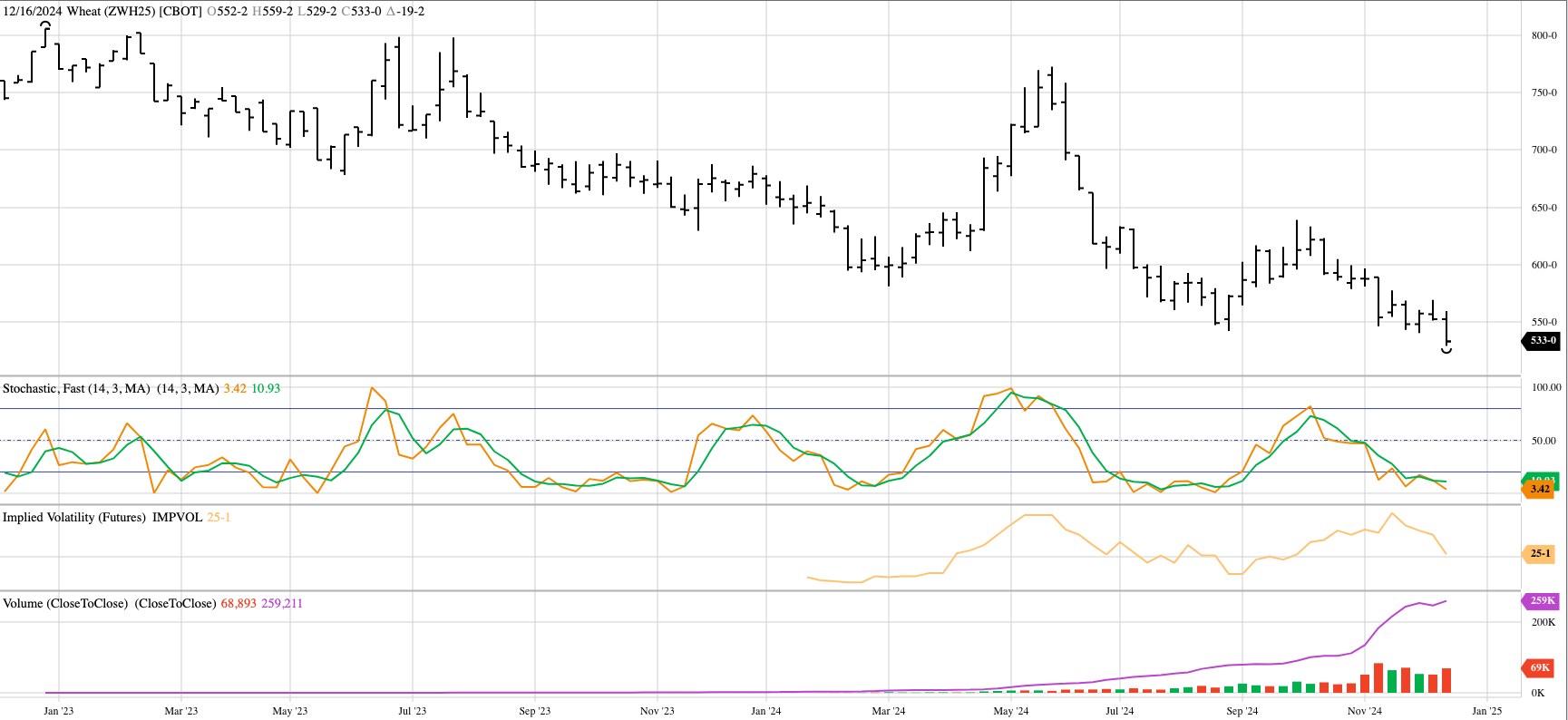This screenshot has height=720, width=1568.
Task: Click the 800-0 price axis label
Action: click(1544, 35)
